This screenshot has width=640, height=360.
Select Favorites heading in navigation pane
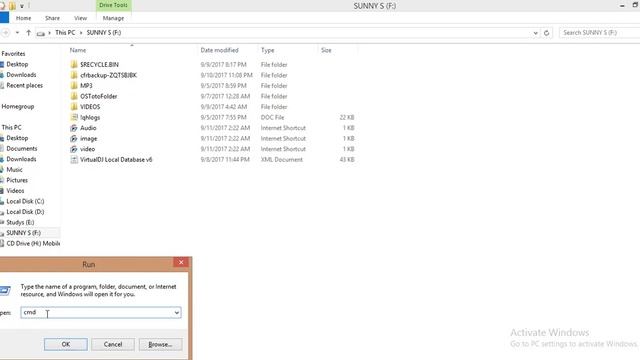pyautogui.click(x=13, y=53)
